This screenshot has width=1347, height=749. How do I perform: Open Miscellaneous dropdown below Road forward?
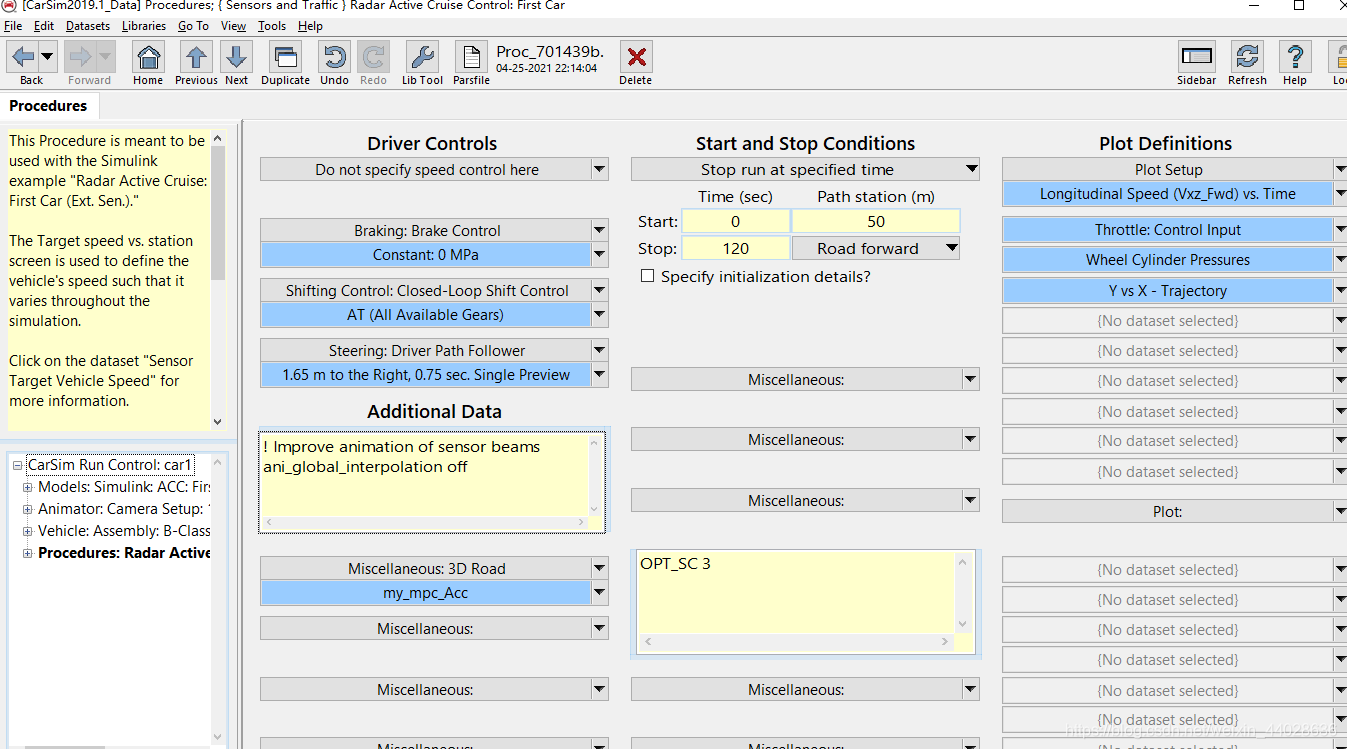[x=805, y=380]
